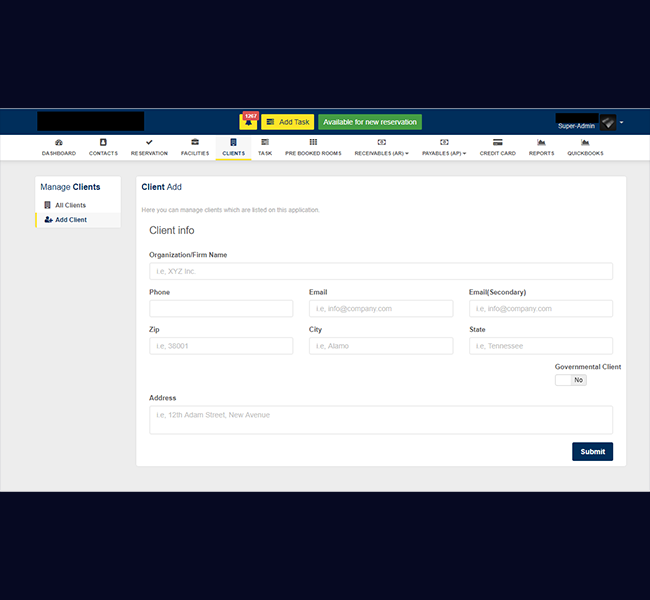The image size is (650, 600).
Task: Open the Credit Card icon
Action: (497, 143)
